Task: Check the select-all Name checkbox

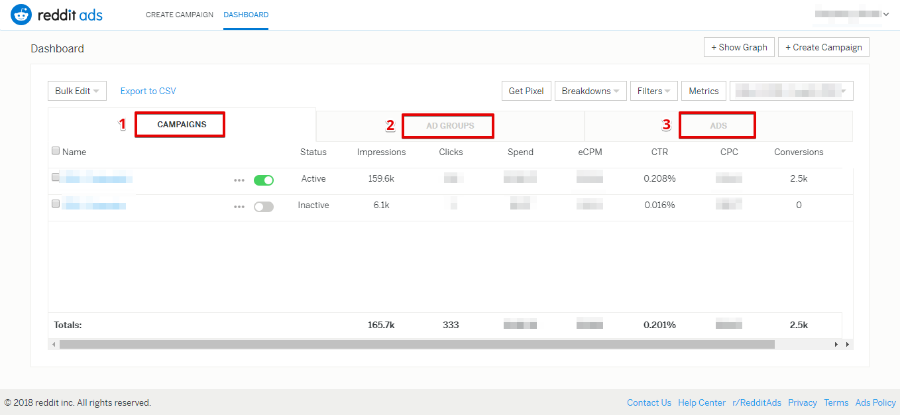Action: point(56,152)
